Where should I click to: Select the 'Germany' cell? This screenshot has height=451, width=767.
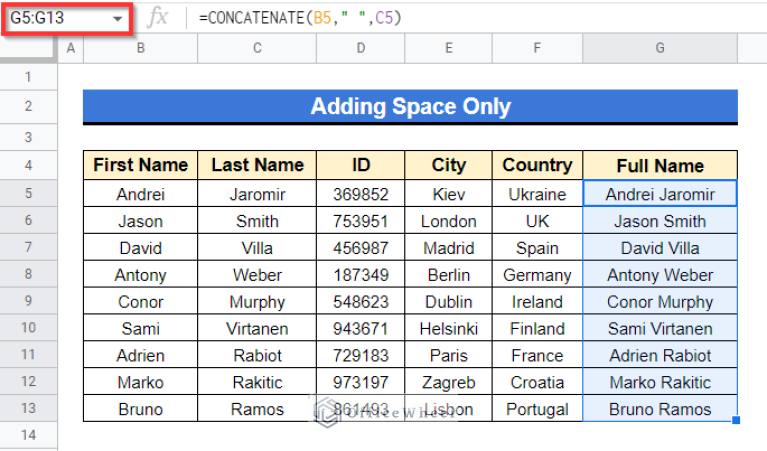pyautogui.click(x=537, y=274)
